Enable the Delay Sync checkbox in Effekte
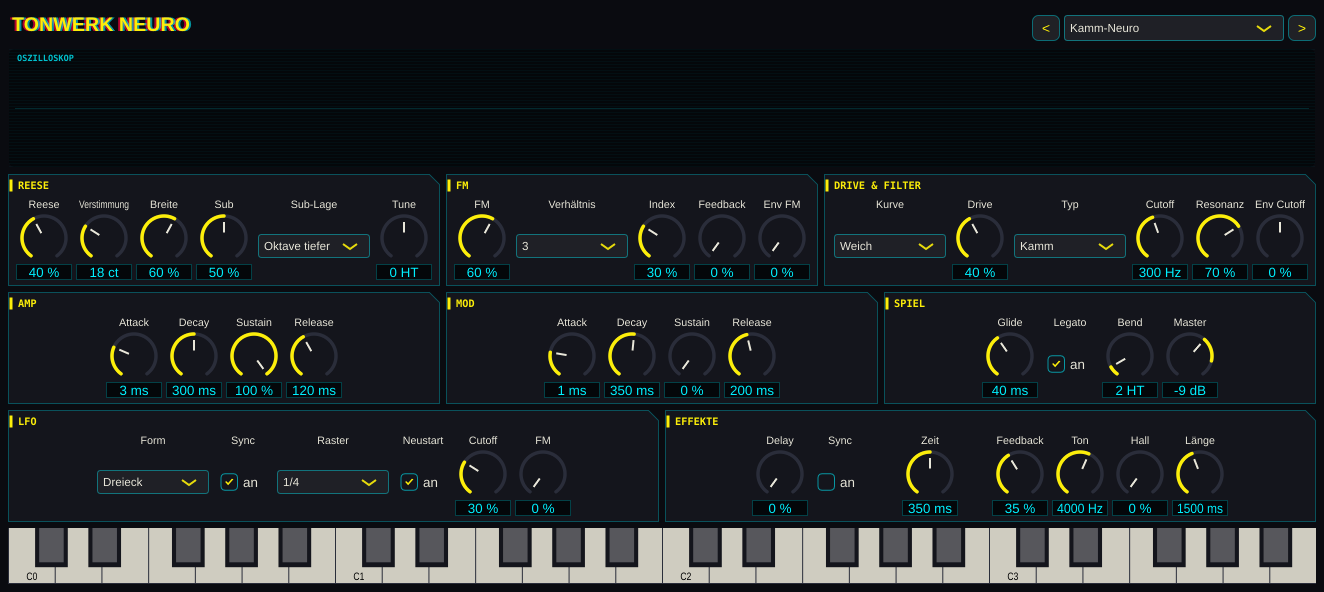Viewport: 1324px width, 592px height. coord(826,482)
